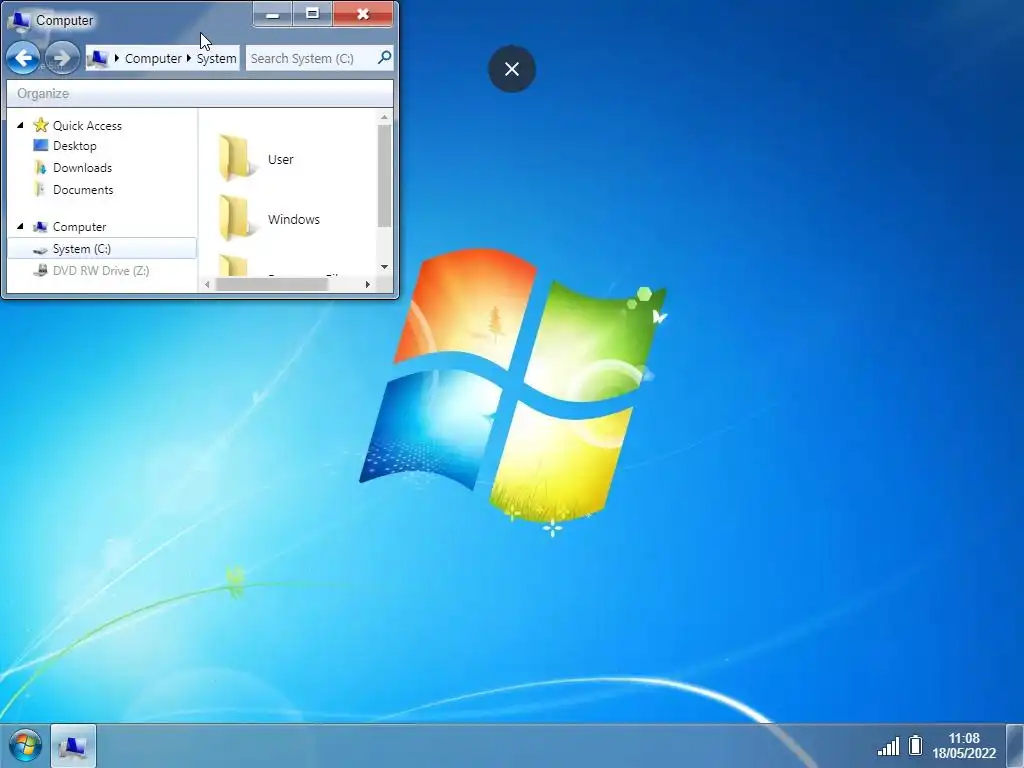This screenshot has width=1024, height=768.
Task: Expand the arrow before System in breadcrumb
Action: point(189,58)
